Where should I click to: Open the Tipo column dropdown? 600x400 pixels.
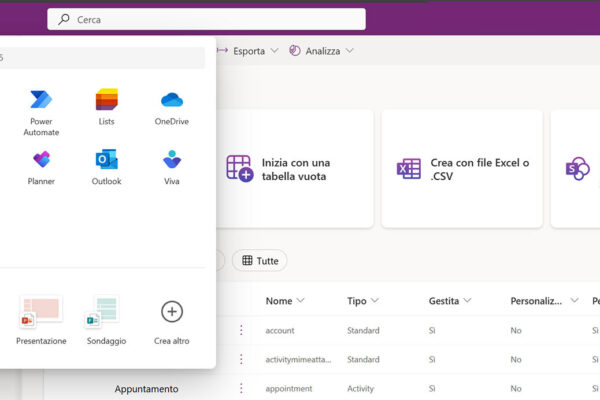coord(375,300)
